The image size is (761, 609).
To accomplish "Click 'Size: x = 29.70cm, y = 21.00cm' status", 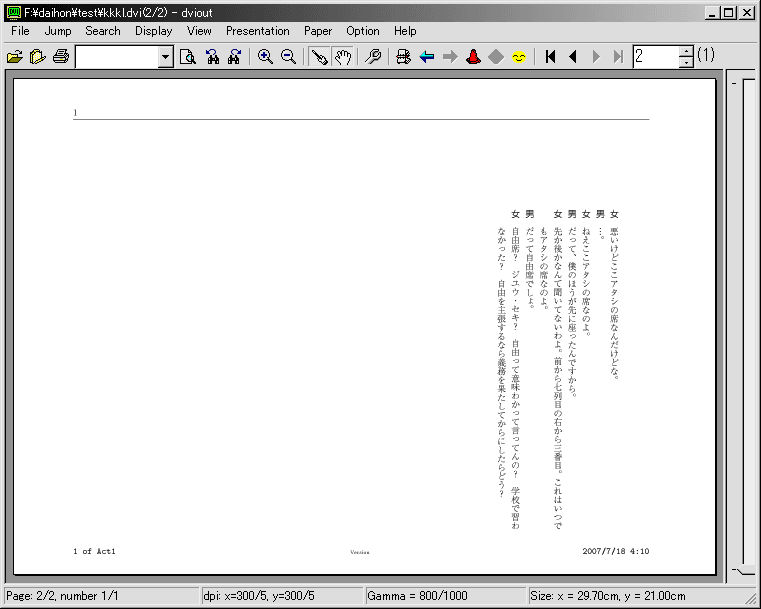I will [608, 596].
